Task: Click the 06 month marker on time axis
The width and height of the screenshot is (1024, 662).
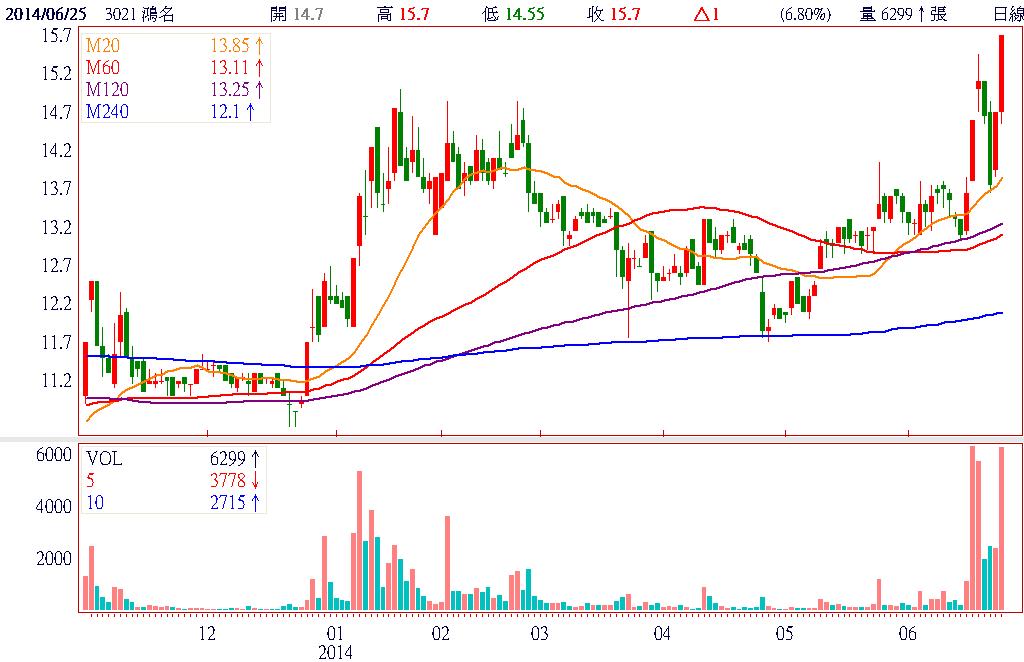Action: [908, 634]
